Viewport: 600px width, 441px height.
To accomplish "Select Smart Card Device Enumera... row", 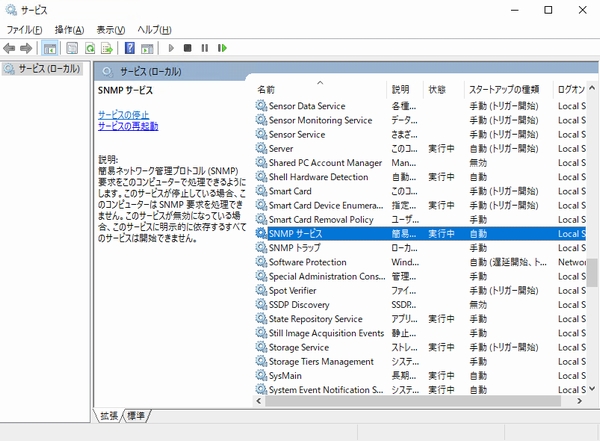I will (420, 205).
